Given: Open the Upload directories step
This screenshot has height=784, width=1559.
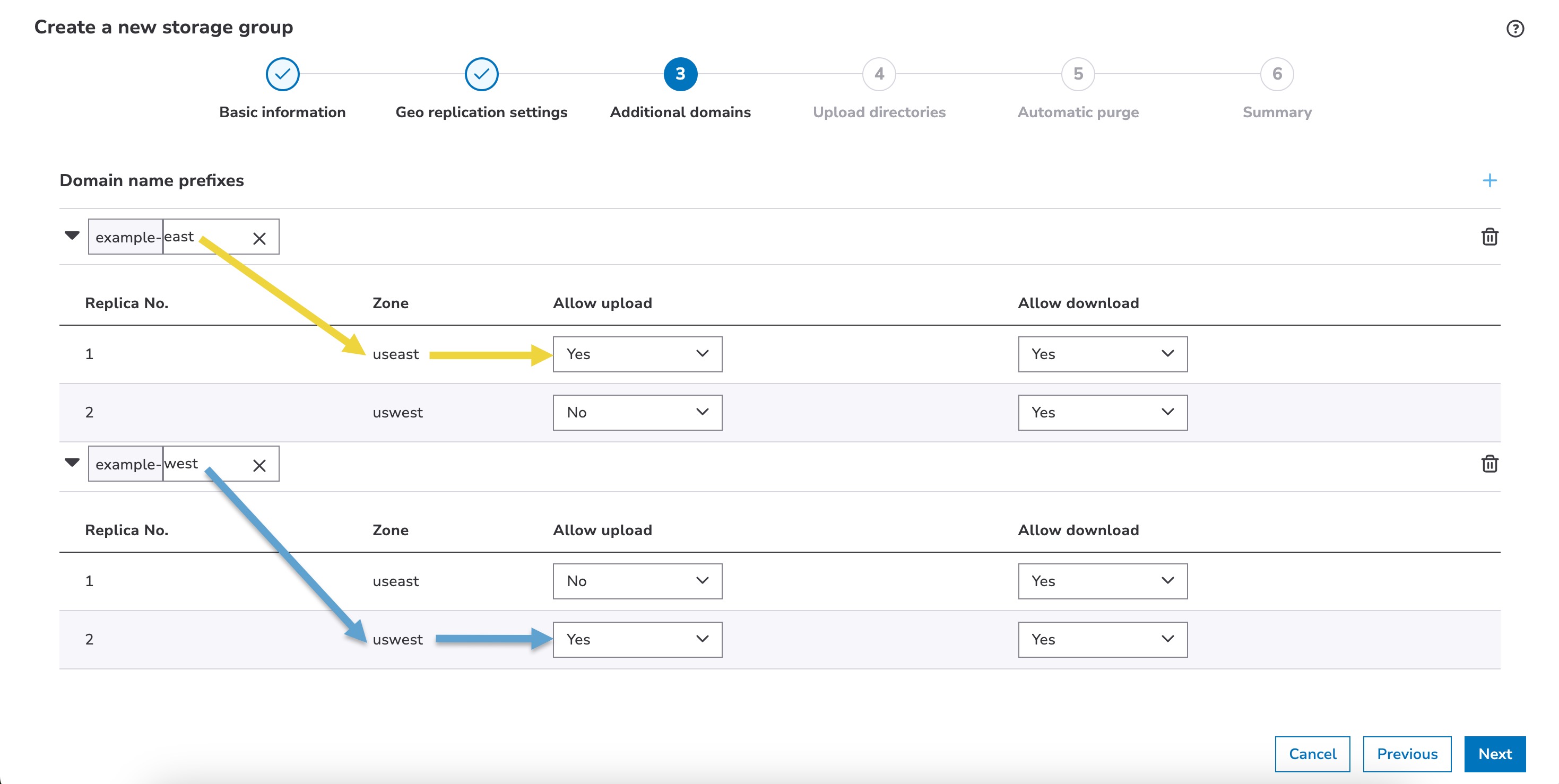Looking at the screenshot, I should [x=879, y=74].
